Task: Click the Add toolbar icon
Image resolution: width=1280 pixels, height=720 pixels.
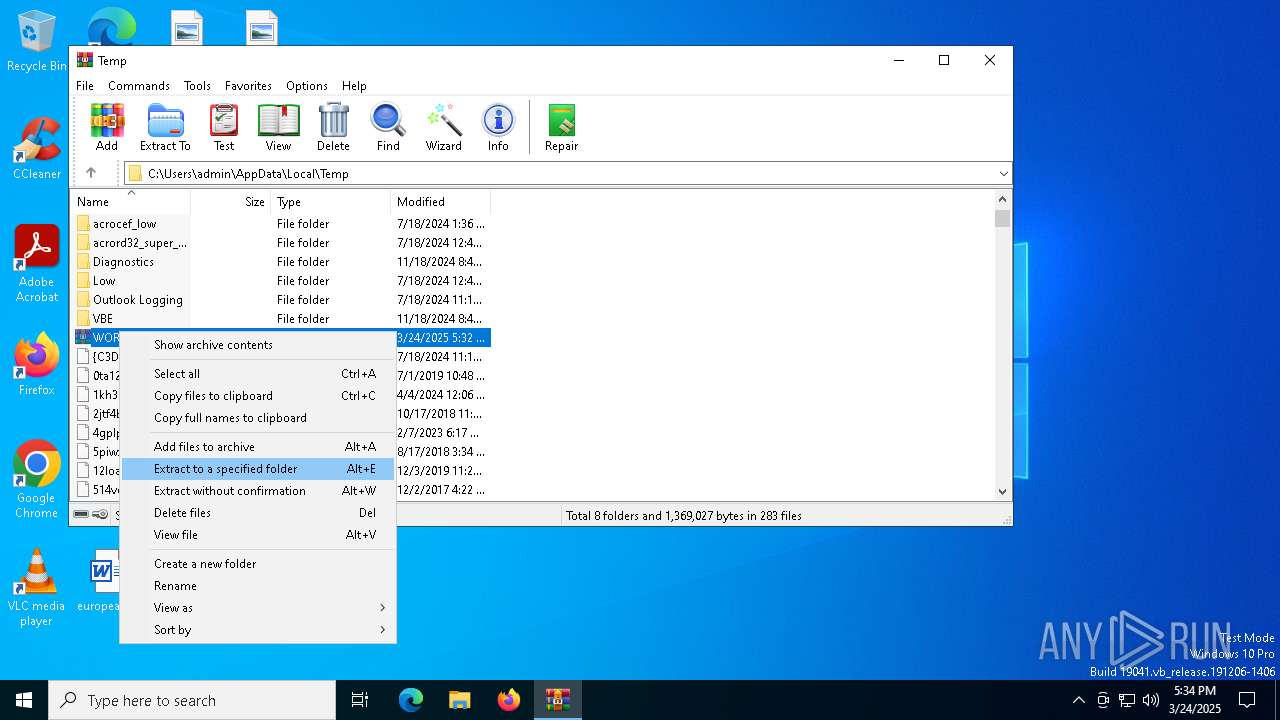Action: pos(107,127)
